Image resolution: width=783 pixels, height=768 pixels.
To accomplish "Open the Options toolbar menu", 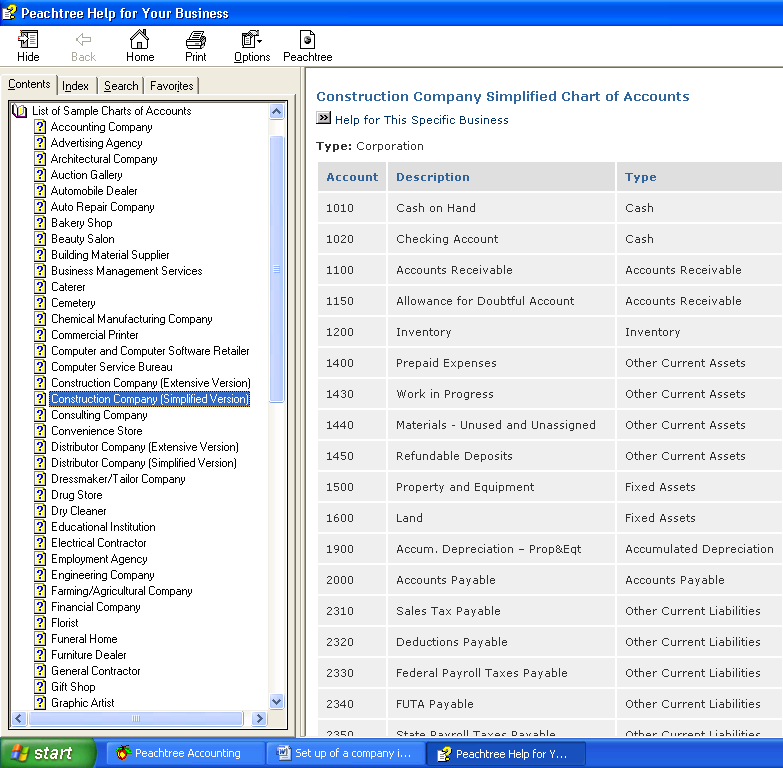I will pyautogui.click(x=252, y=46).
